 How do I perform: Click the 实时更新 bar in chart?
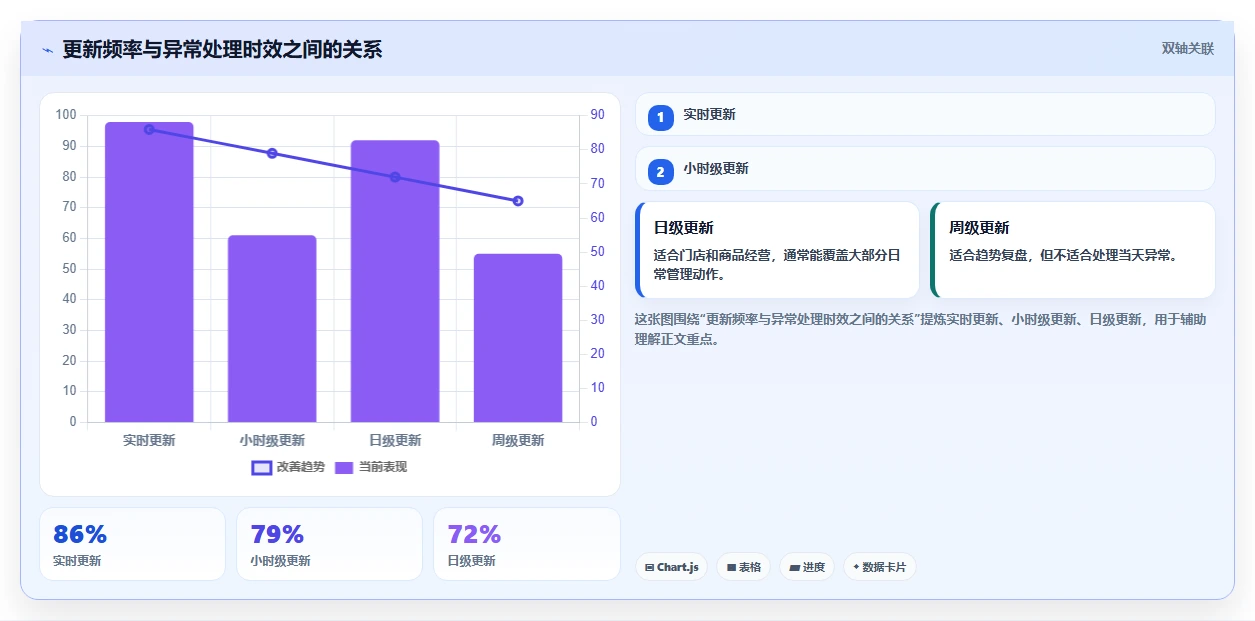(149, 272)
